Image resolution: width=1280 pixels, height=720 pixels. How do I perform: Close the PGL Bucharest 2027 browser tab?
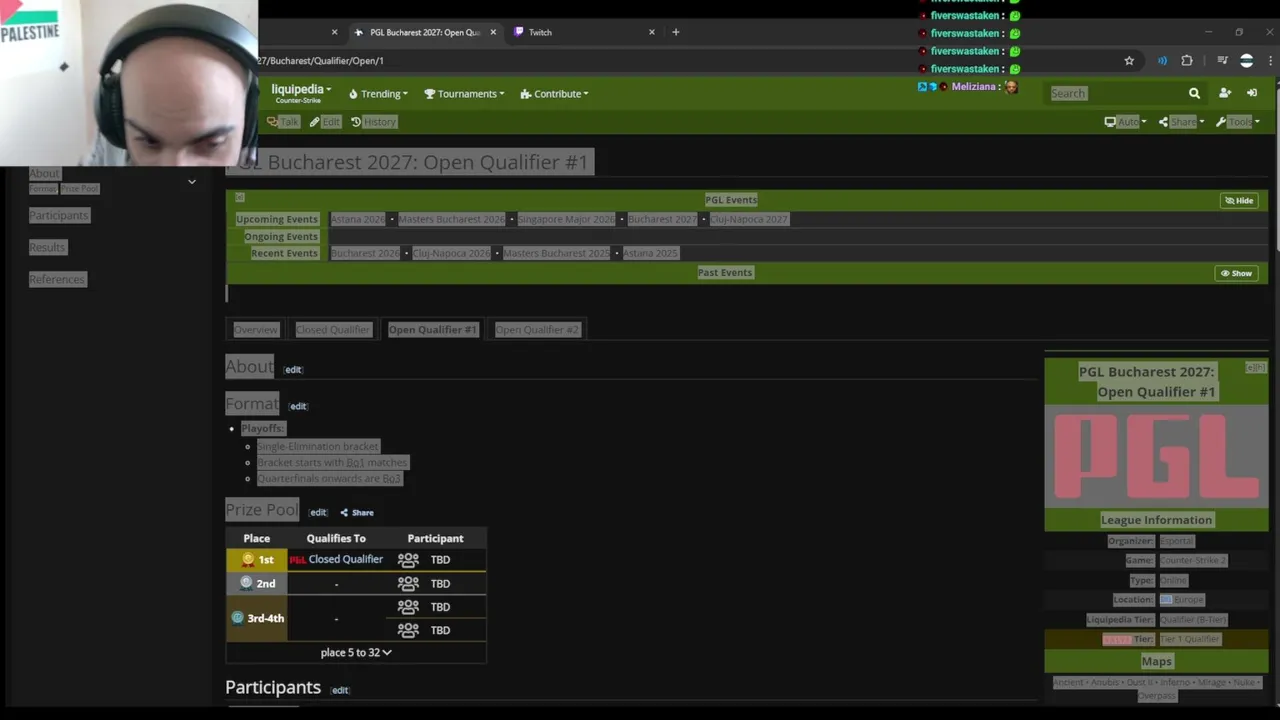point(493,32)
